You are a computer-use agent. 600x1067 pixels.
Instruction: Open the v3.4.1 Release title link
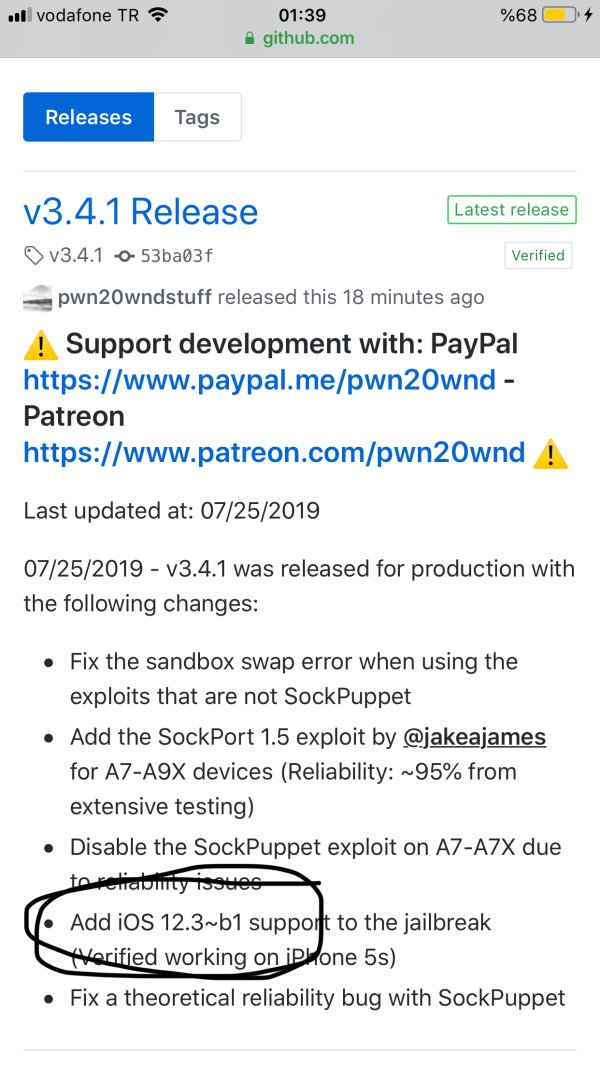pos(141,212)
